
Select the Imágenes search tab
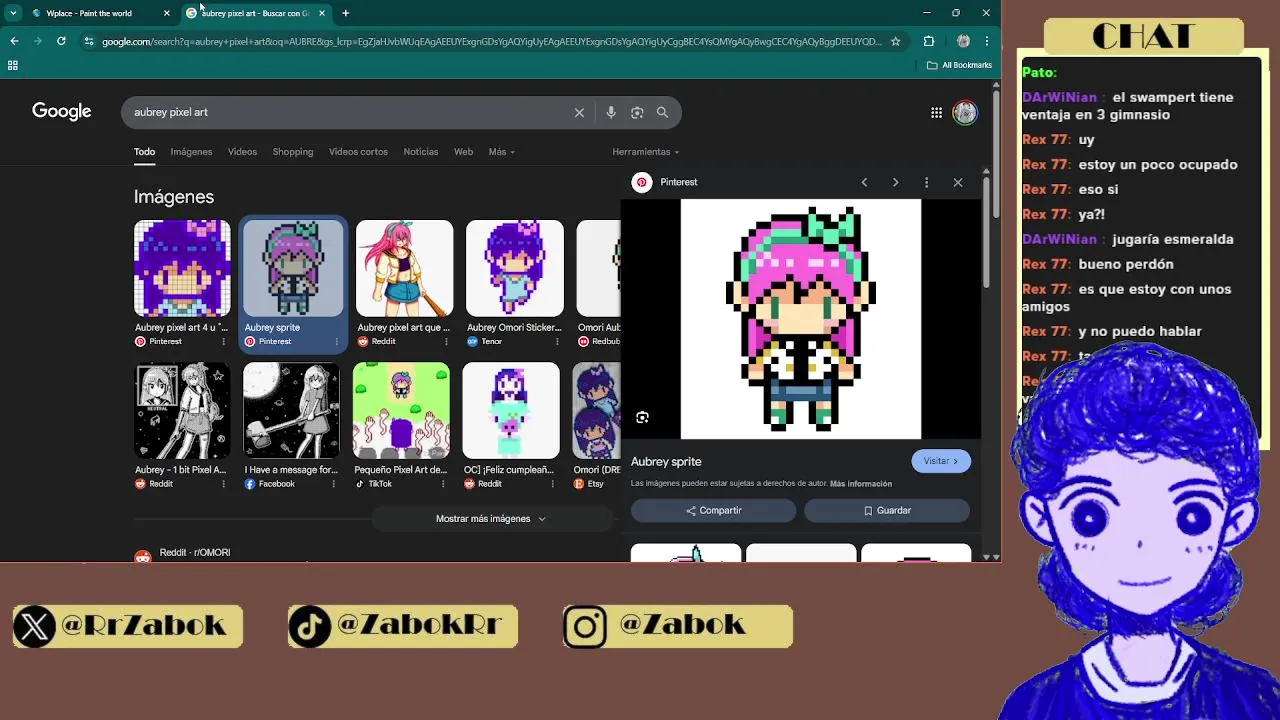point(191,152)
